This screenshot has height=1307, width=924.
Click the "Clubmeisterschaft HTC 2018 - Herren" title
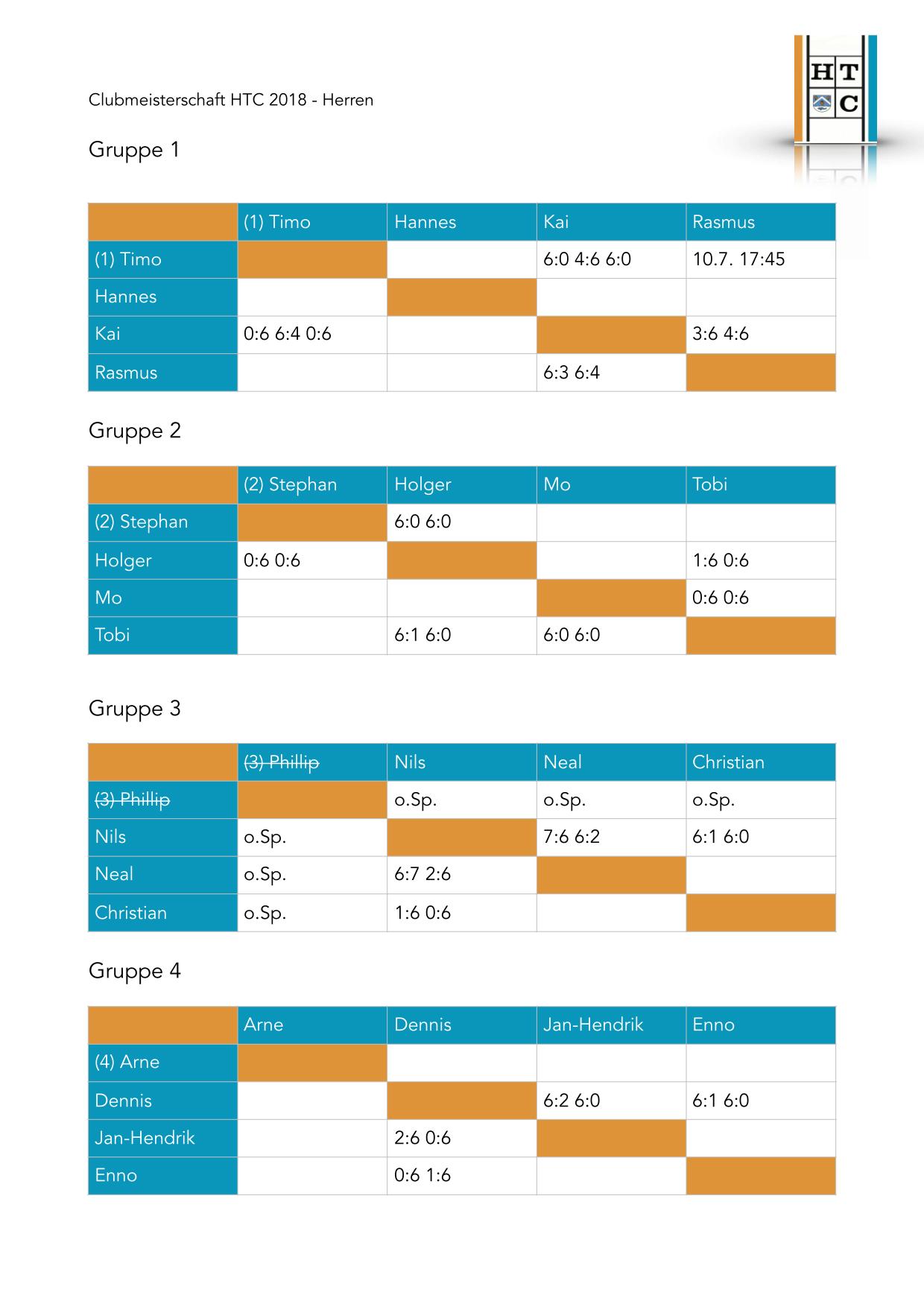tap(231, 100)
